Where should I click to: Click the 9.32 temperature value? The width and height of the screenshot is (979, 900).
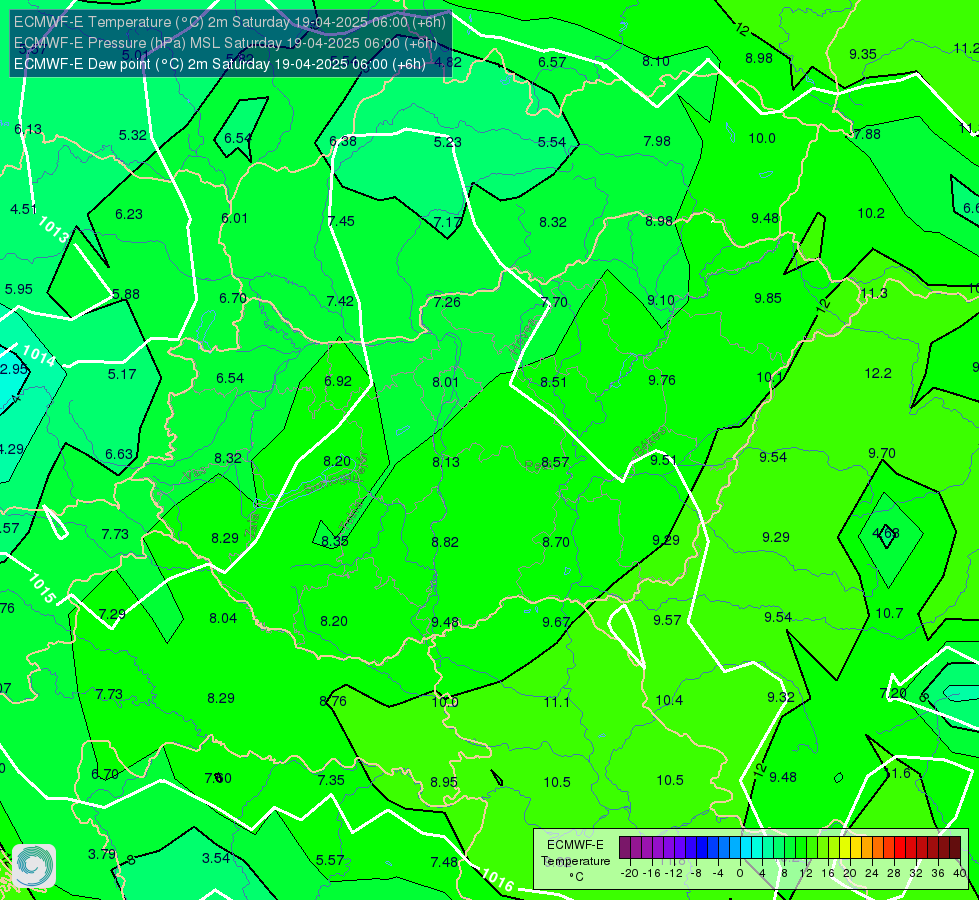(x=780, y=697)
